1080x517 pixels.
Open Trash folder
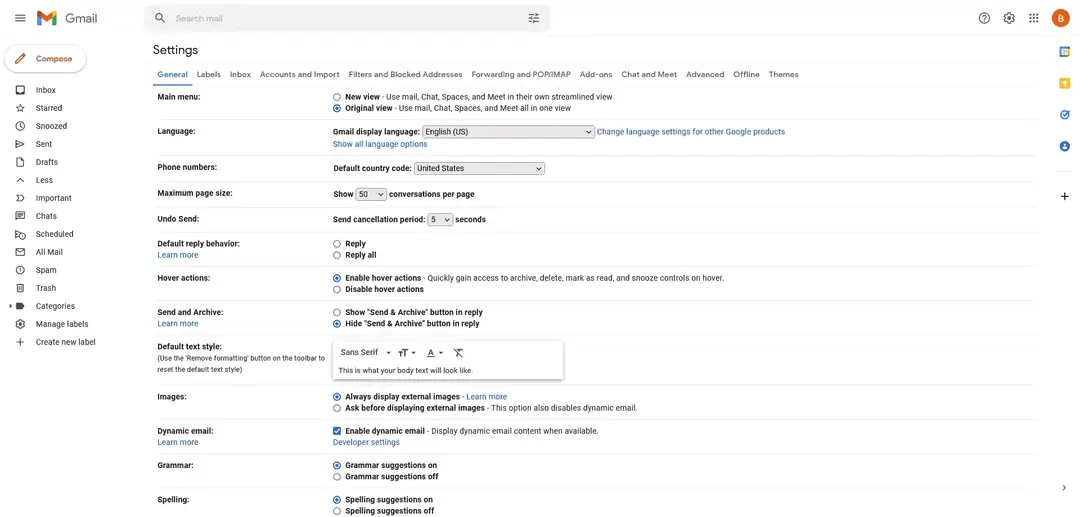pyautogui.click(x=46, y=288)
